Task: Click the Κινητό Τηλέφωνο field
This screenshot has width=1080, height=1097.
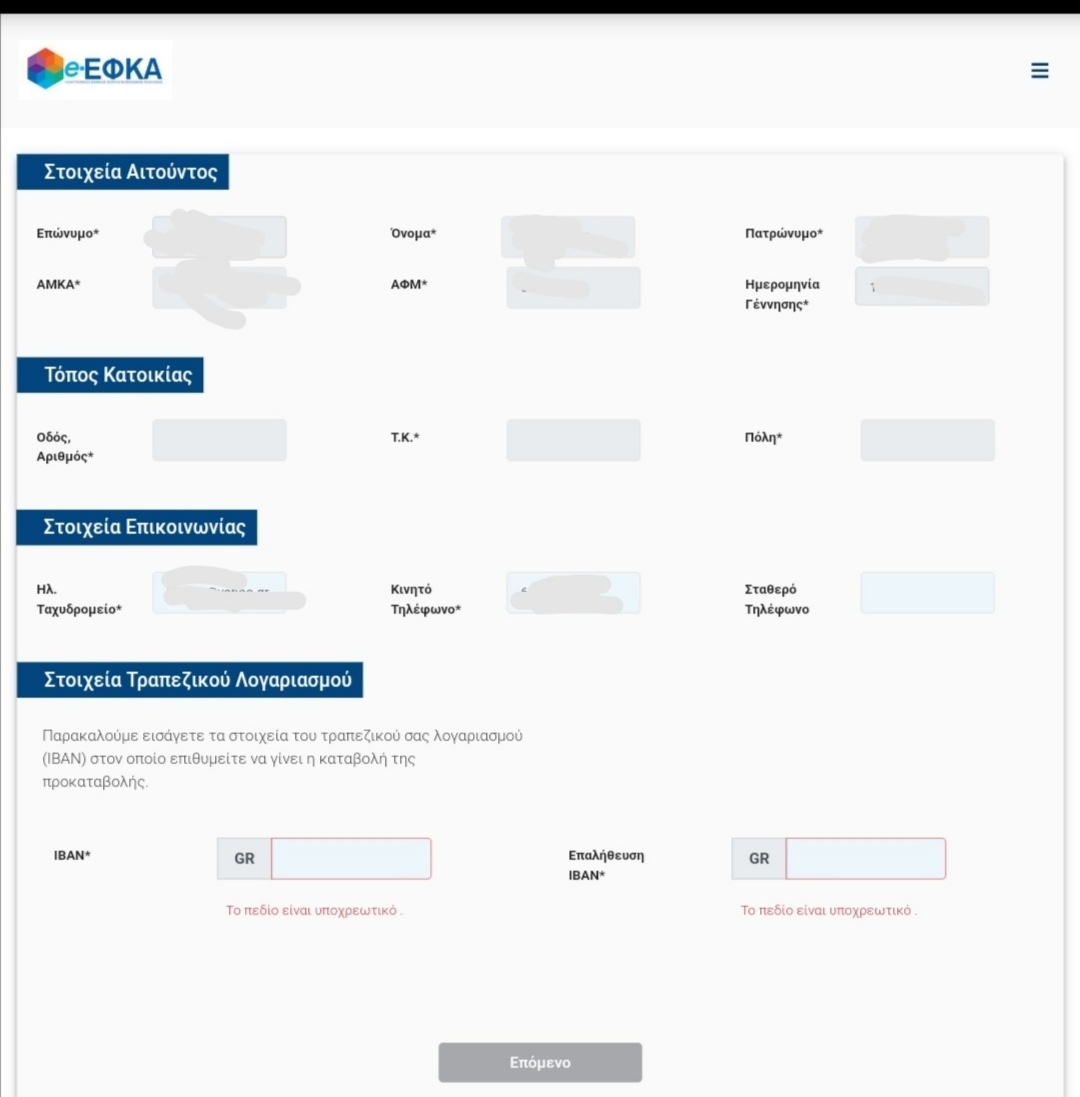Action: tap(573, 592)
